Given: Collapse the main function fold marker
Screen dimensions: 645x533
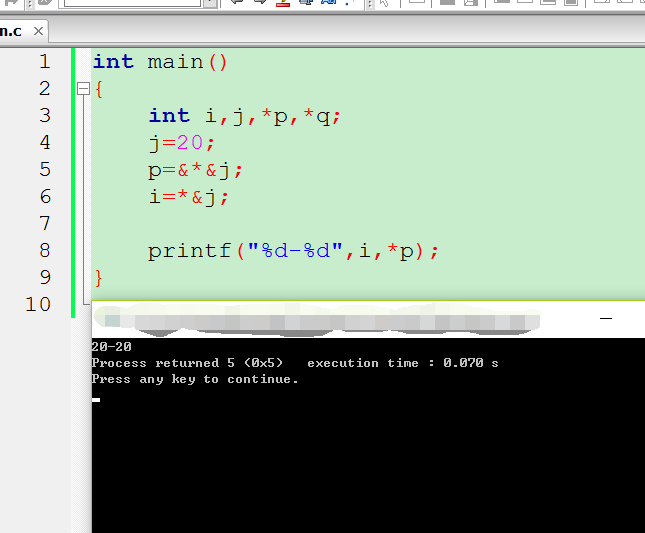Looking at the screenshot, I should [84, 88].
